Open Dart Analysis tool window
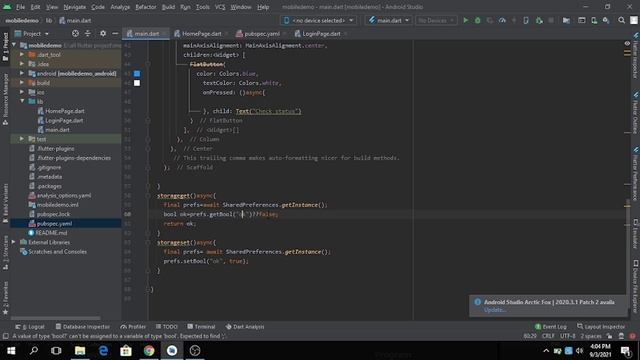 [x=245, y=327]
